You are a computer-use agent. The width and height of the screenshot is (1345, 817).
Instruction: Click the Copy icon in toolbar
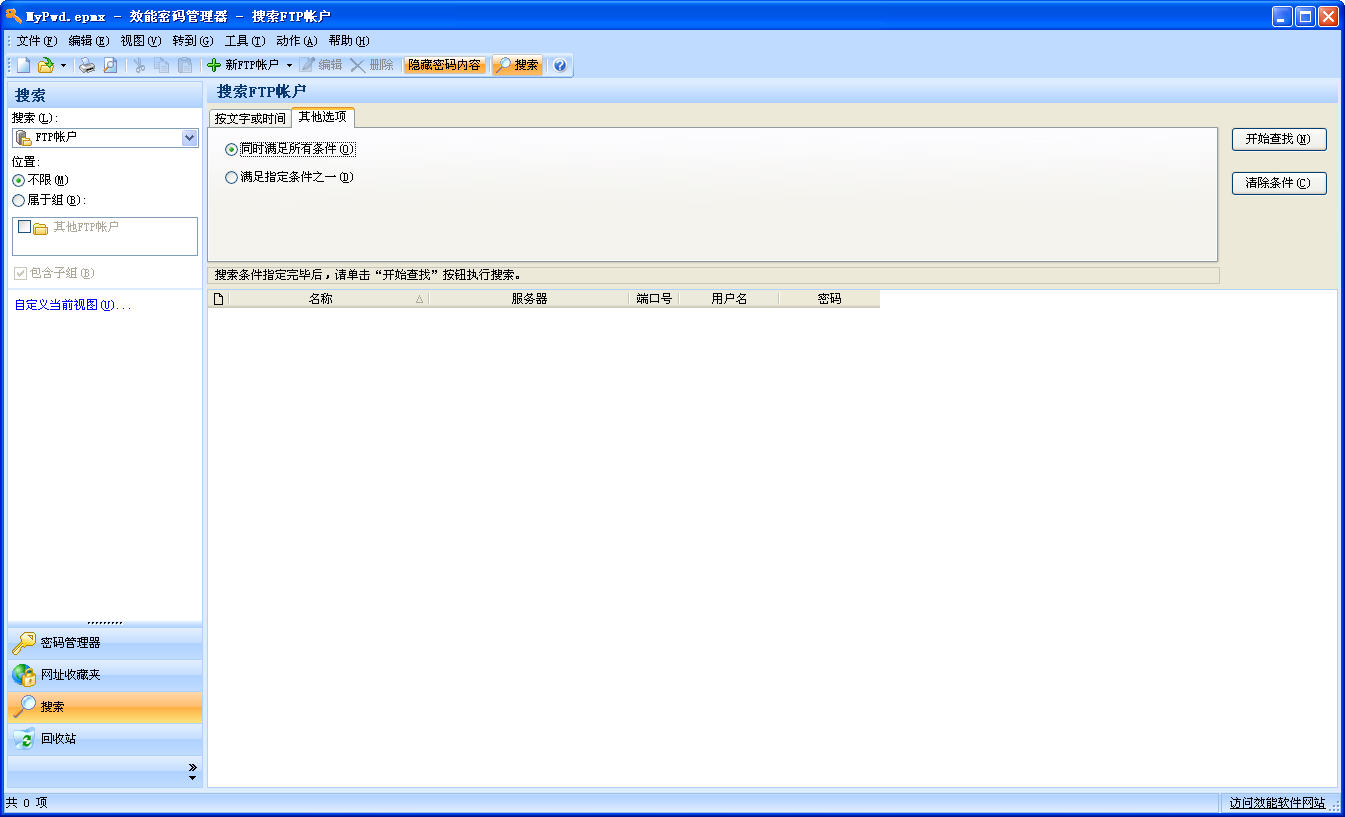click(x=162, y=65)
